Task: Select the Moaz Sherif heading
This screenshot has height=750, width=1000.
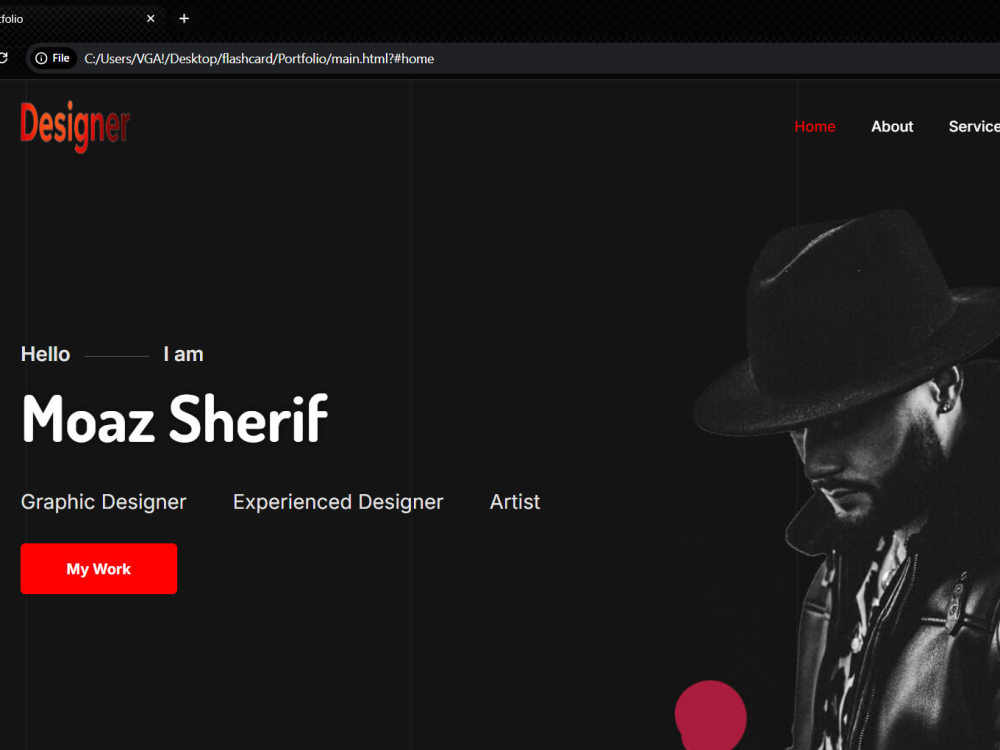Action: (x=174, y=418)
